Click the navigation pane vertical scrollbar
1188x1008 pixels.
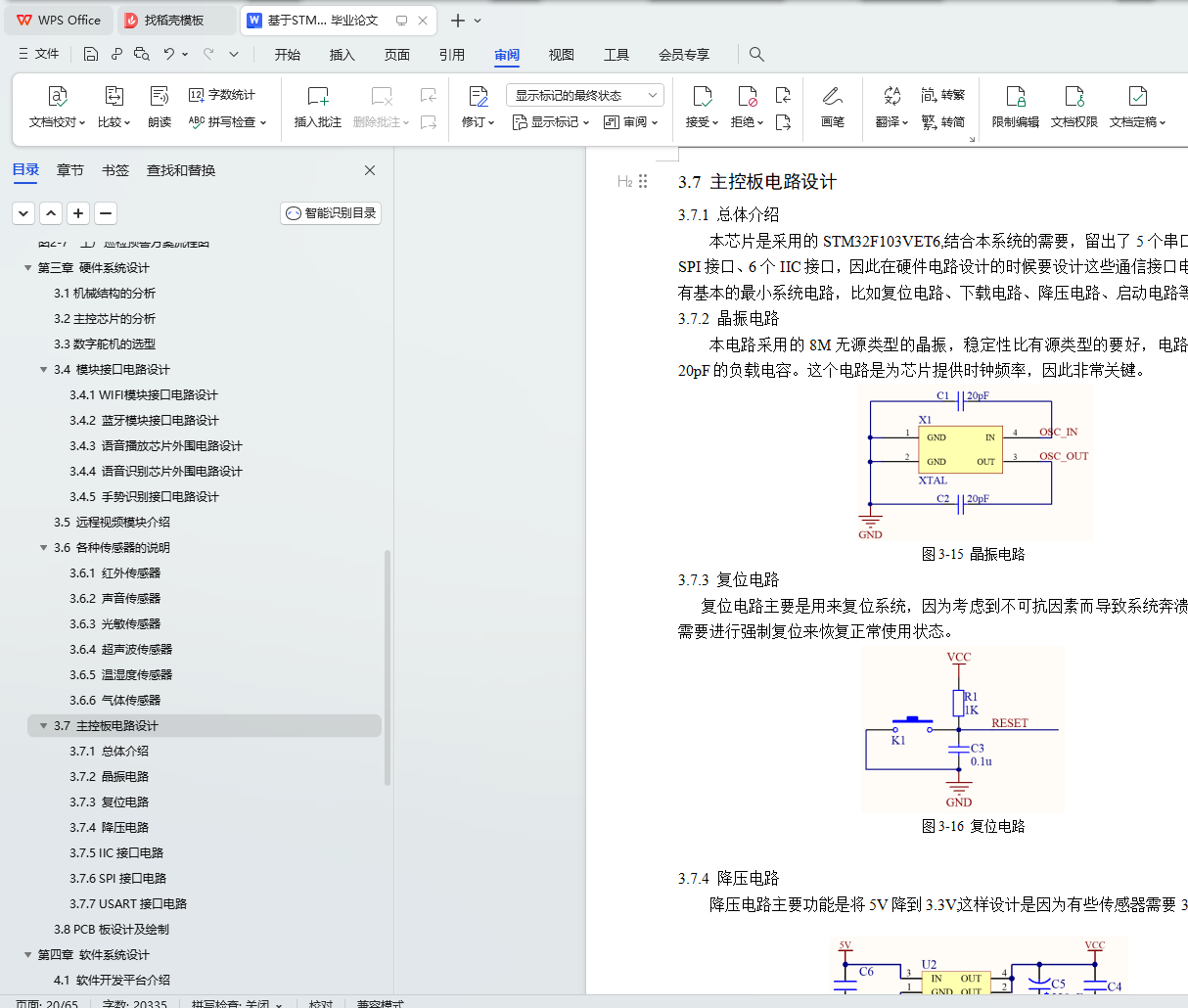(388, 667)
